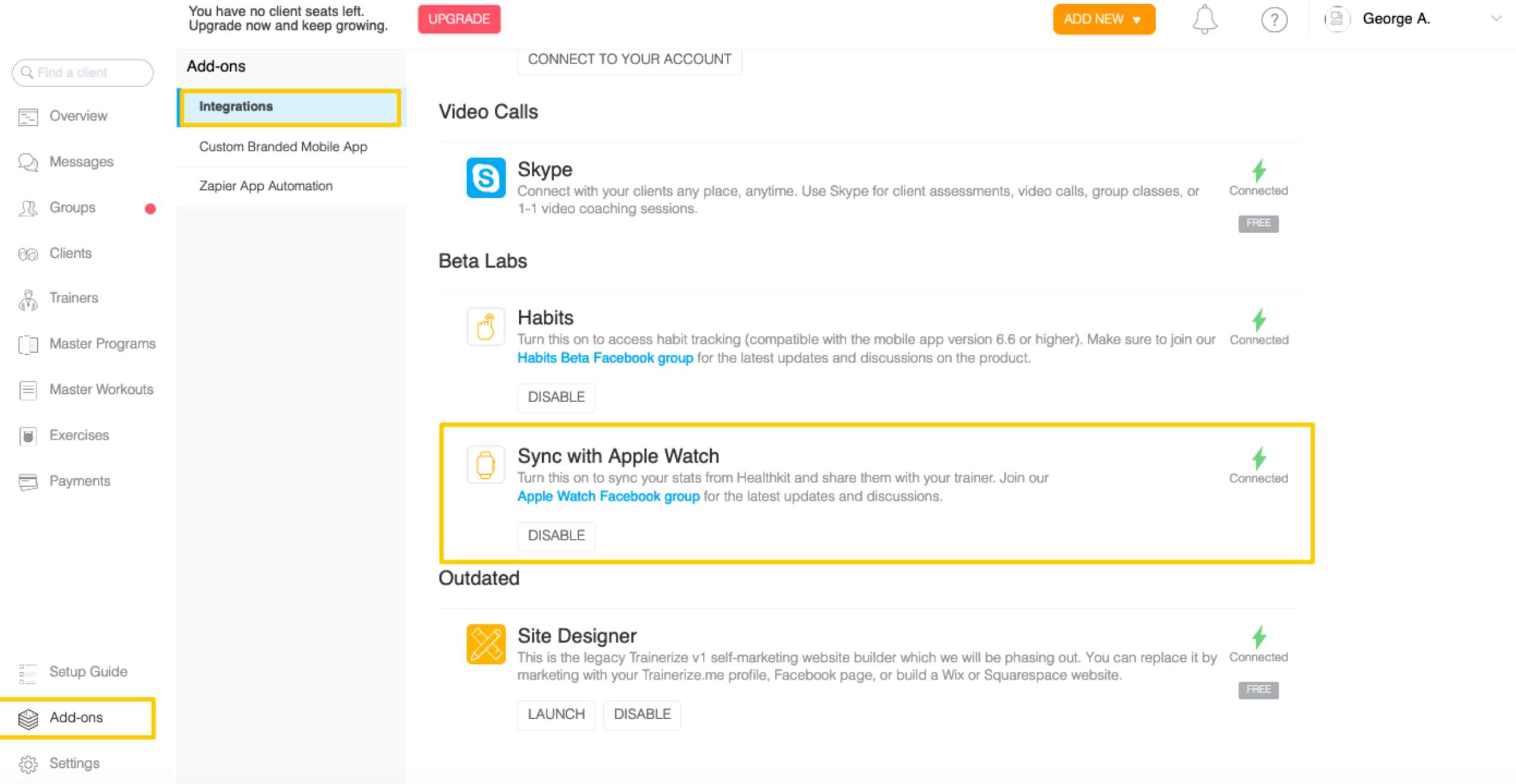Open the Settings gear in sidebar

(74, 763)
